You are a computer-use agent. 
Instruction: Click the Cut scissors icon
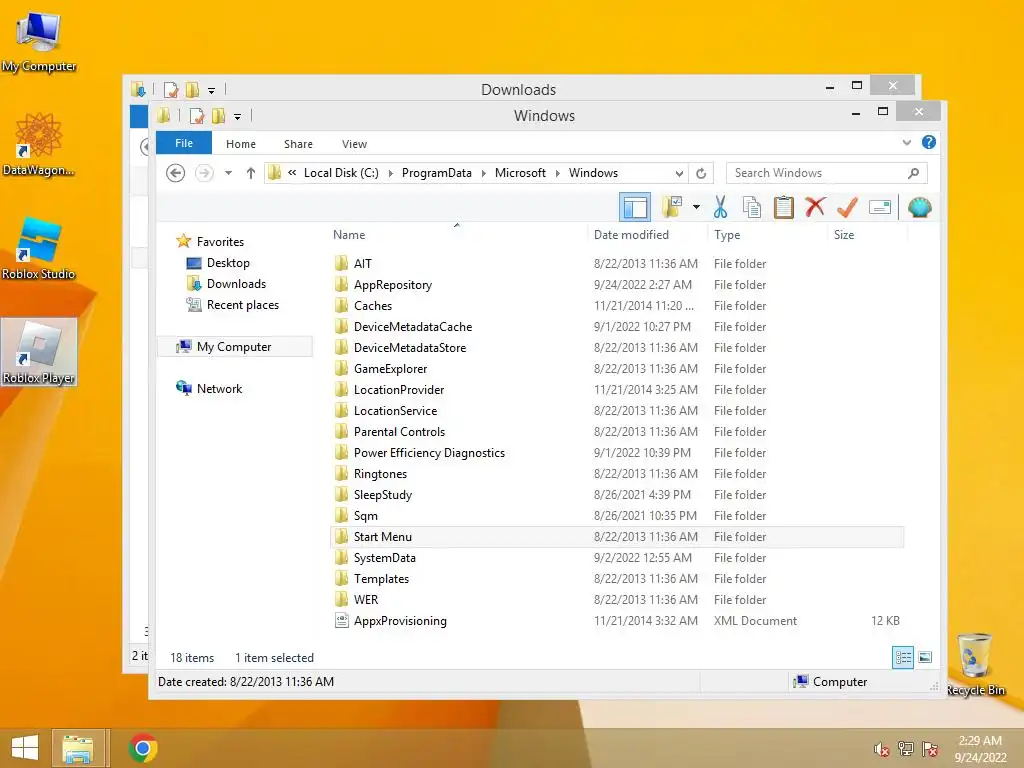pos(720,208)
